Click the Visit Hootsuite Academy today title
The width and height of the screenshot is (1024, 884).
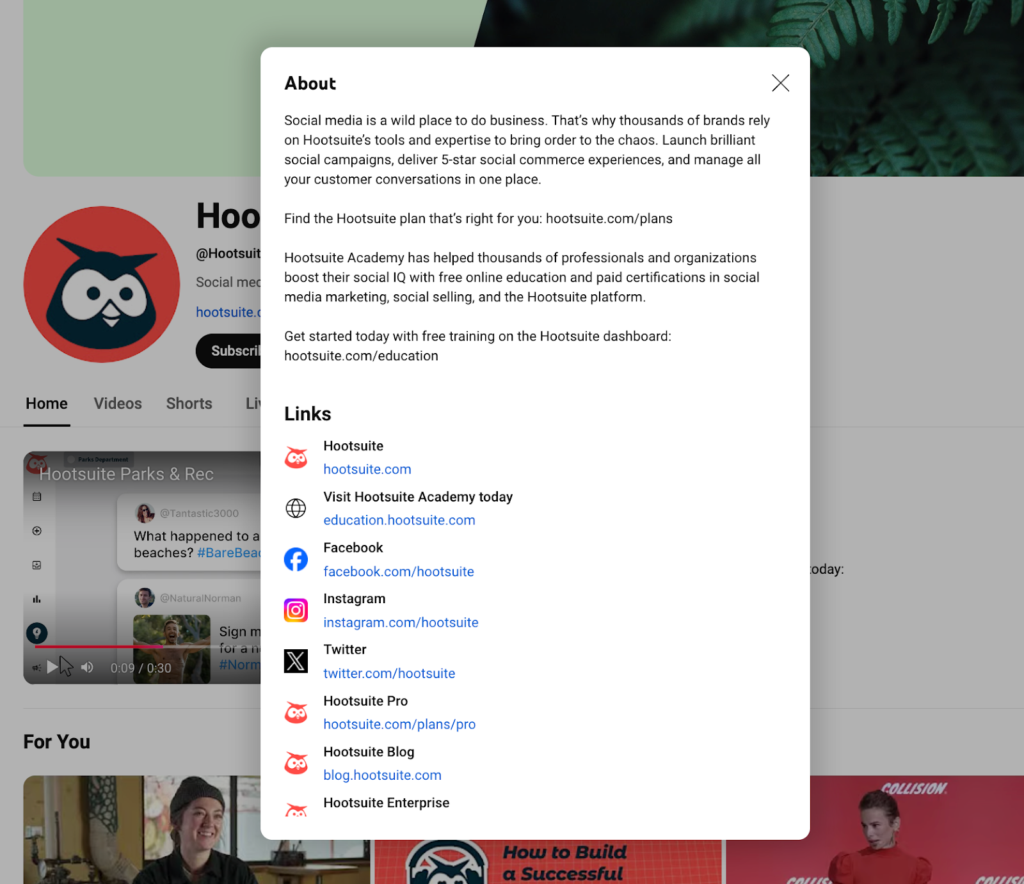[418, 497]
